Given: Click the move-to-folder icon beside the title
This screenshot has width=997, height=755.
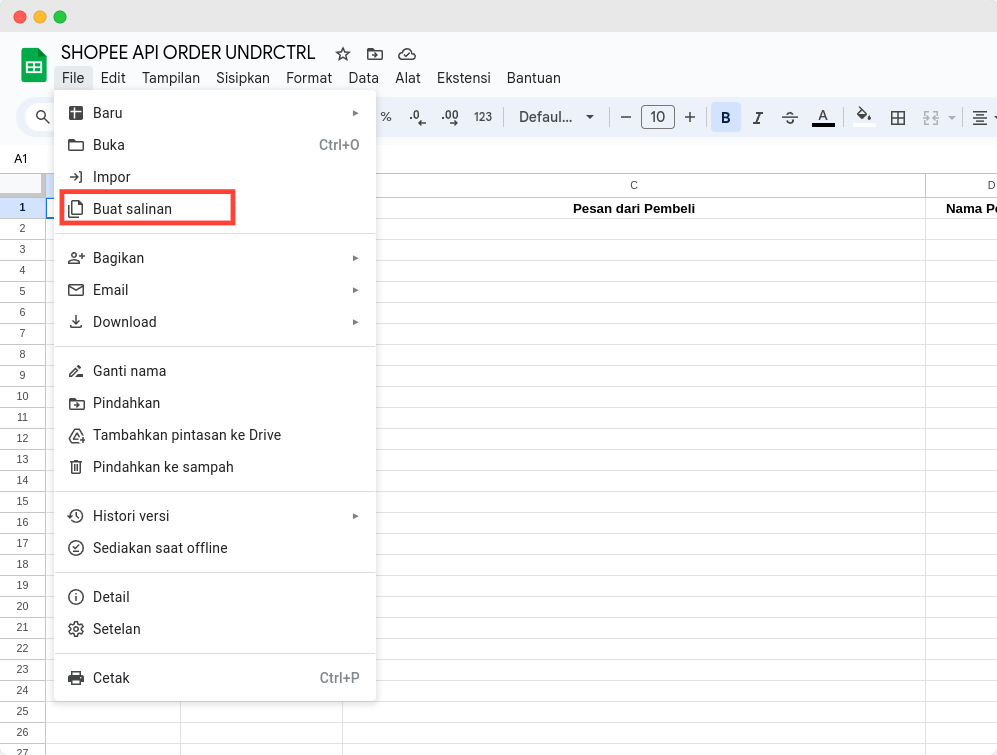Looking at the screenshot, I should [x=375, y=54].
